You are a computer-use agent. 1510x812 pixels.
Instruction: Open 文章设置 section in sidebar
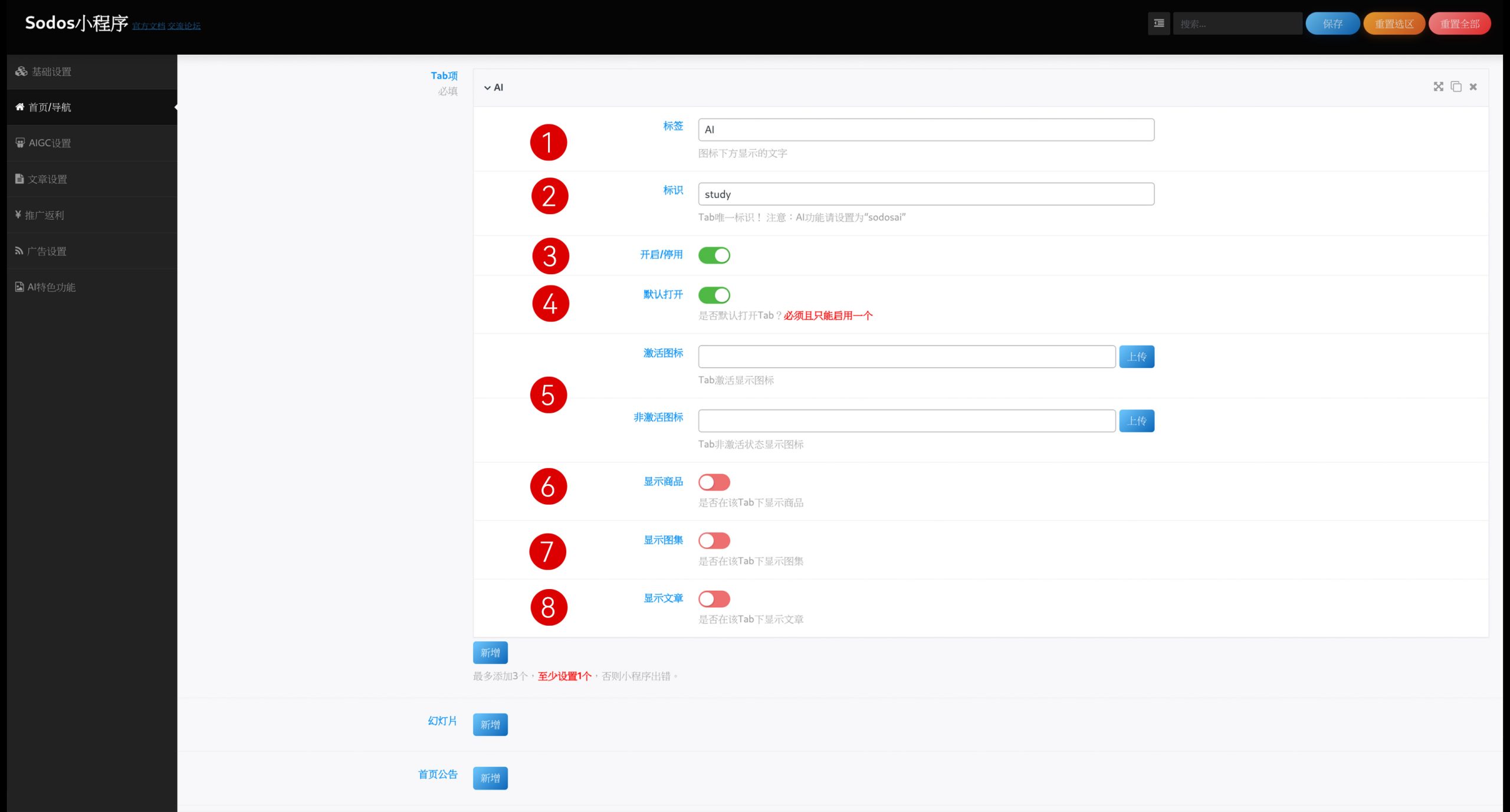47,179
